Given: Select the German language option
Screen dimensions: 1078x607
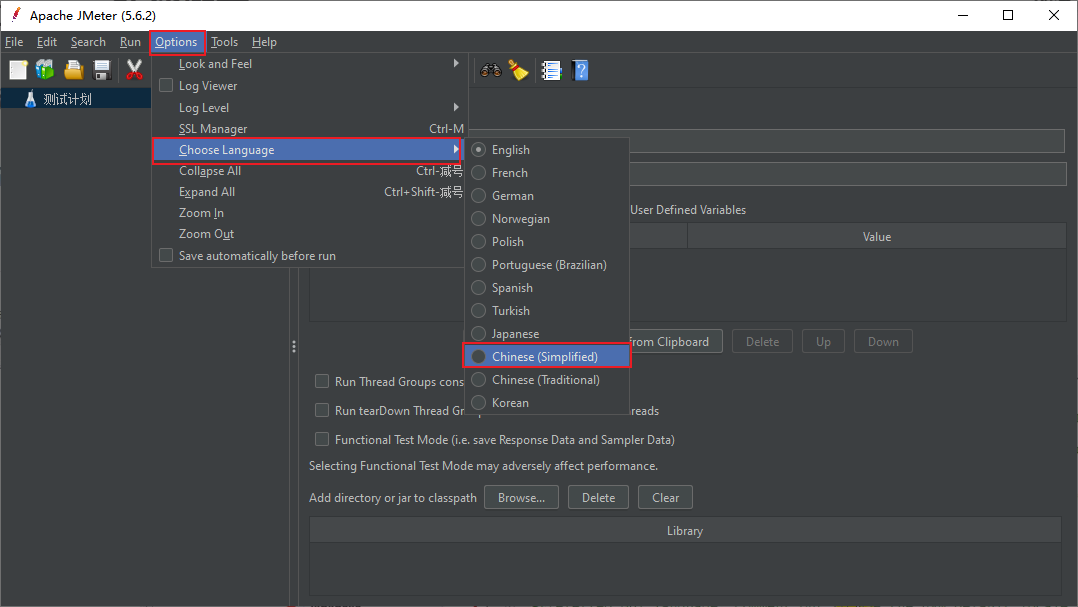Looking at the screenshot, I should (x=547, y=196).
